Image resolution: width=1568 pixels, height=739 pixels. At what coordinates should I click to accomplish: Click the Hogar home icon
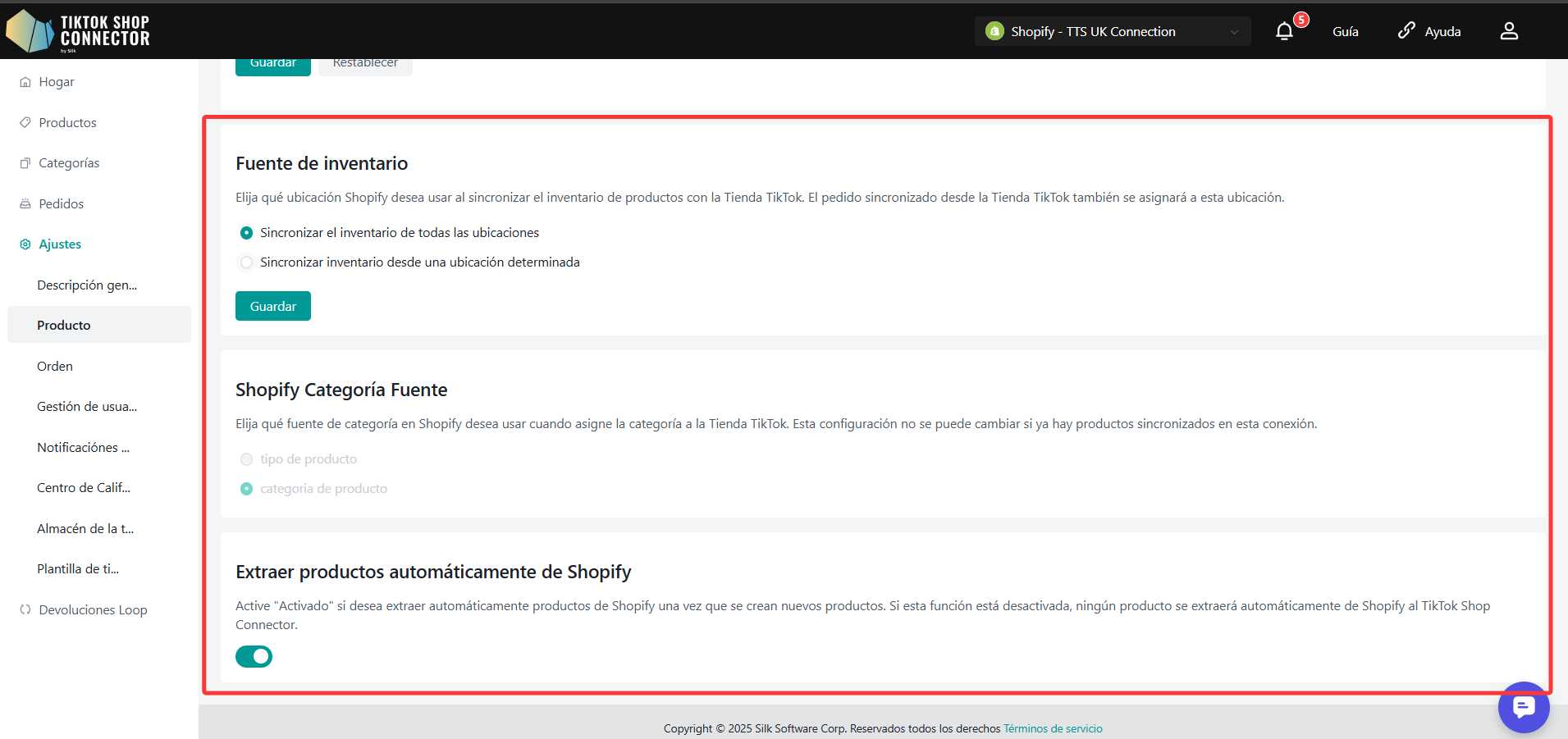coord(25,82)
